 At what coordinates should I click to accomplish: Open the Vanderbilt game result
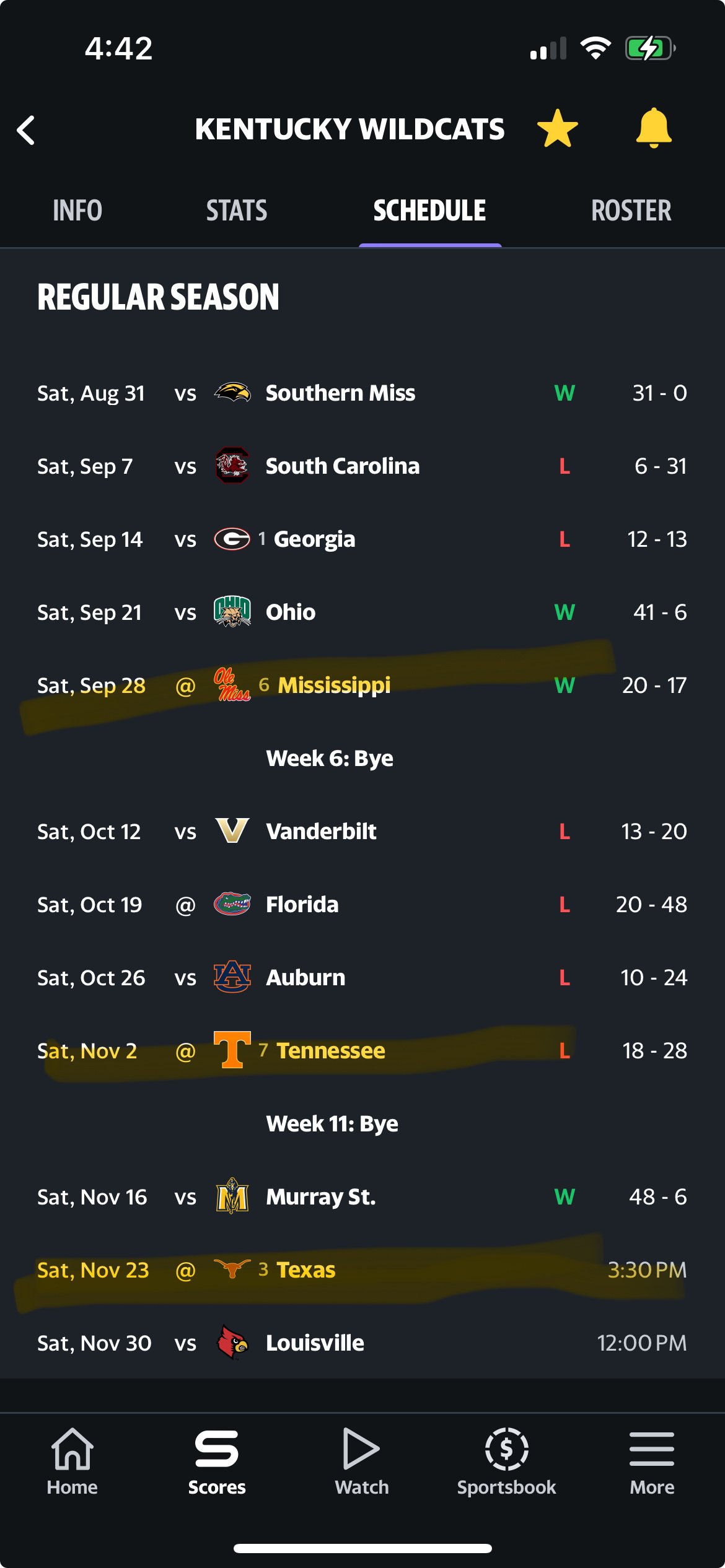(x=654, y=831)
